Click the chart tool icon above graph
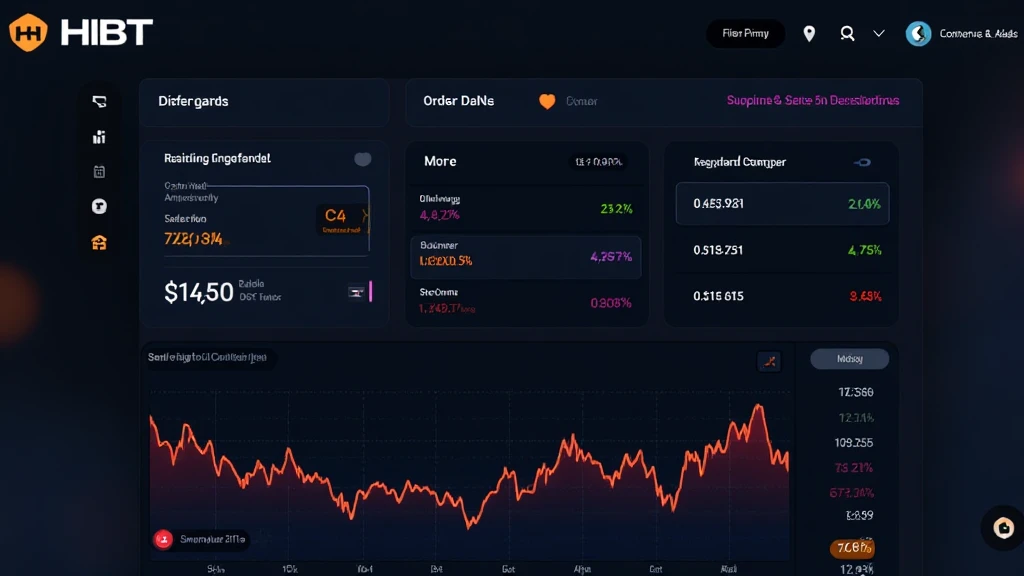 (x=768, y=361)
